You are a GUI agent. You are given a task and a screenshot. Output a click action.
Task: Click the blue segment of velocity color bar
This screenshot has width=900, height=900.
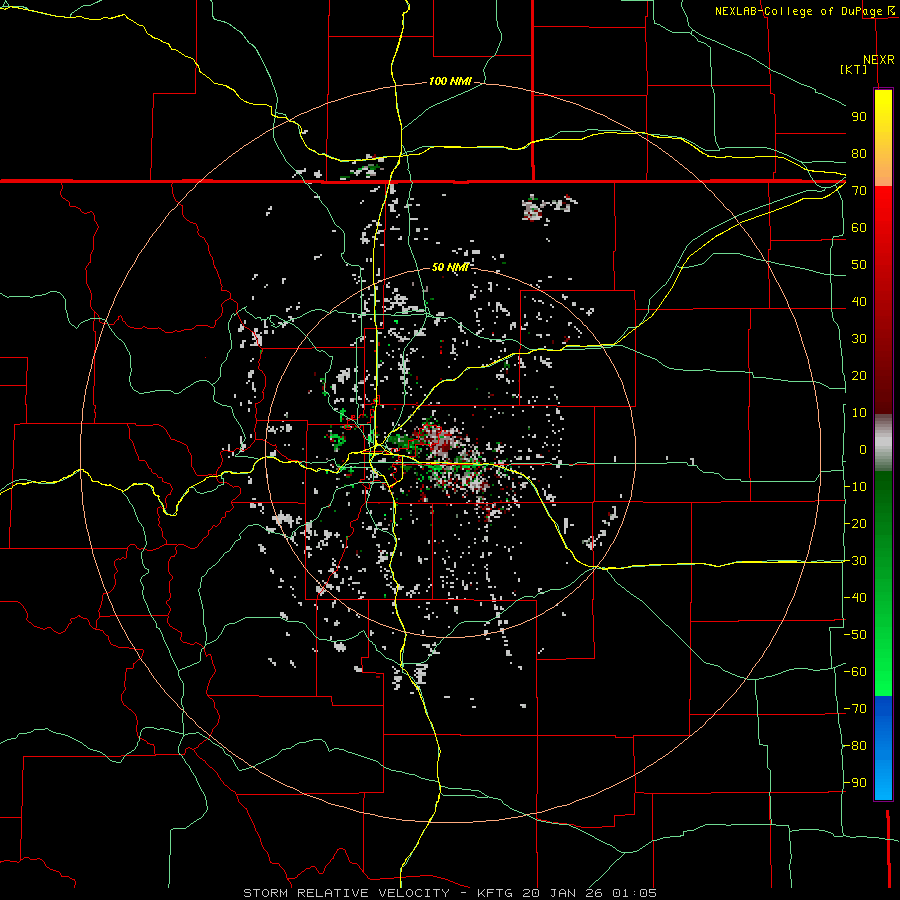tap(883, 748)
